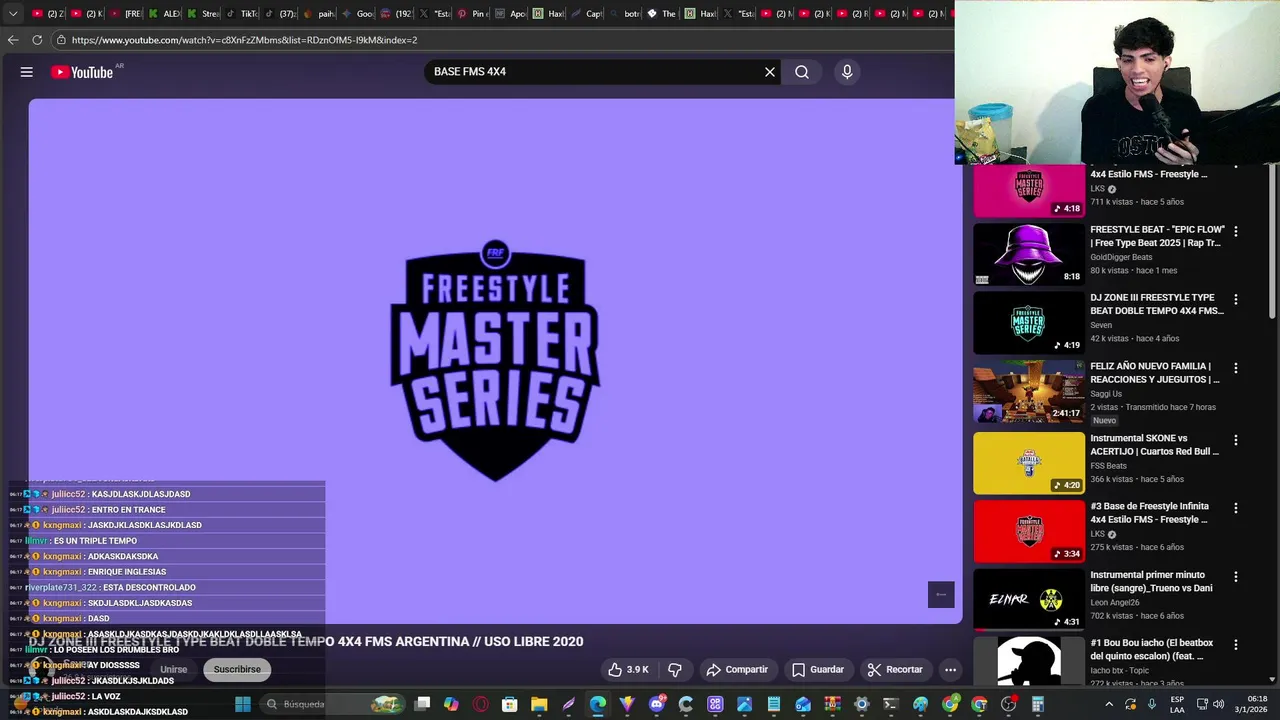Open the Windows Start menu
The height and width of the screenshot is (720, 1280).
(242, 704)
